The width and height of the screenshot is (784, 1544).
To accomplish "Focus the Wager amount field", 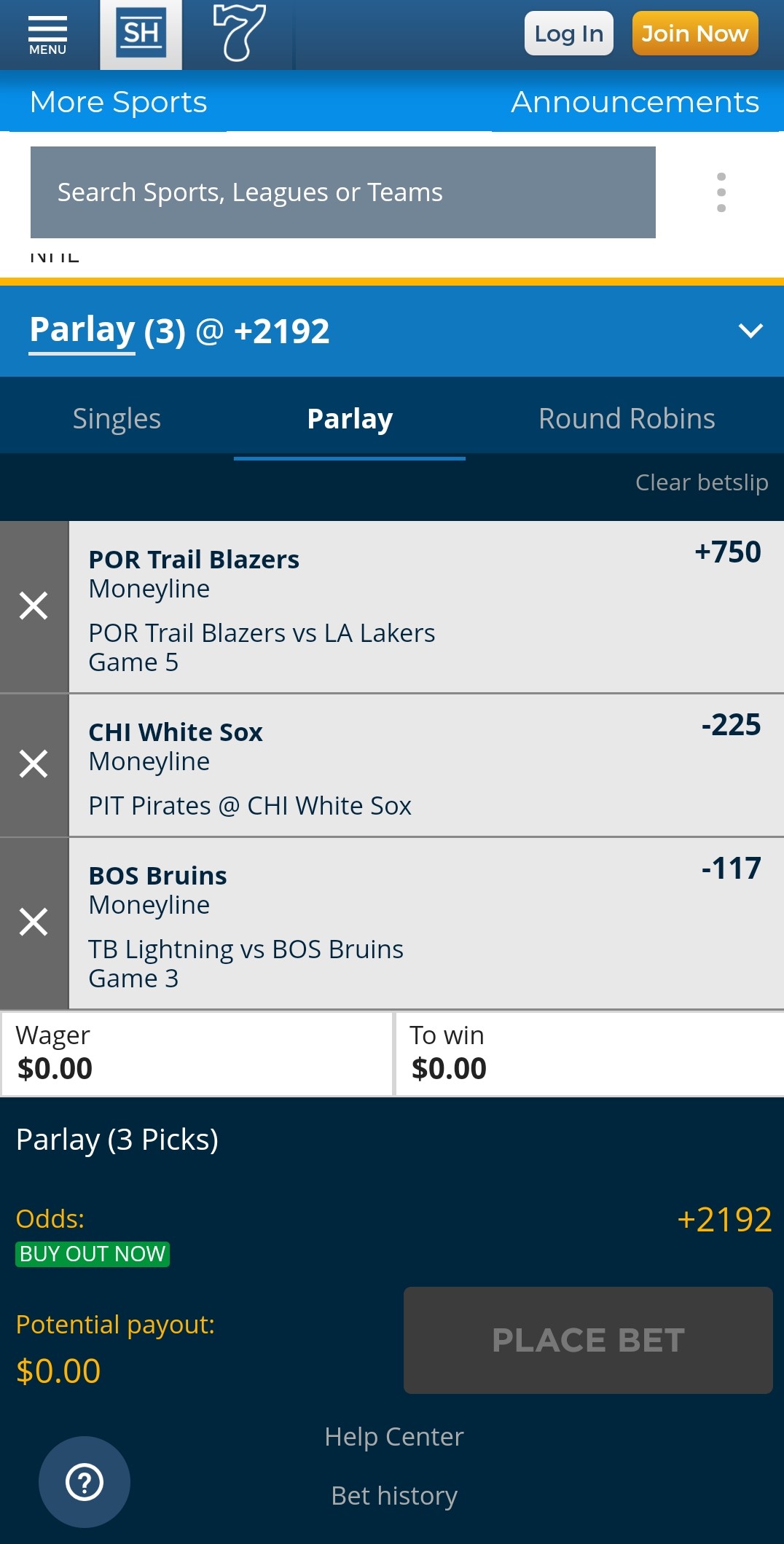I will point(197,1054).
